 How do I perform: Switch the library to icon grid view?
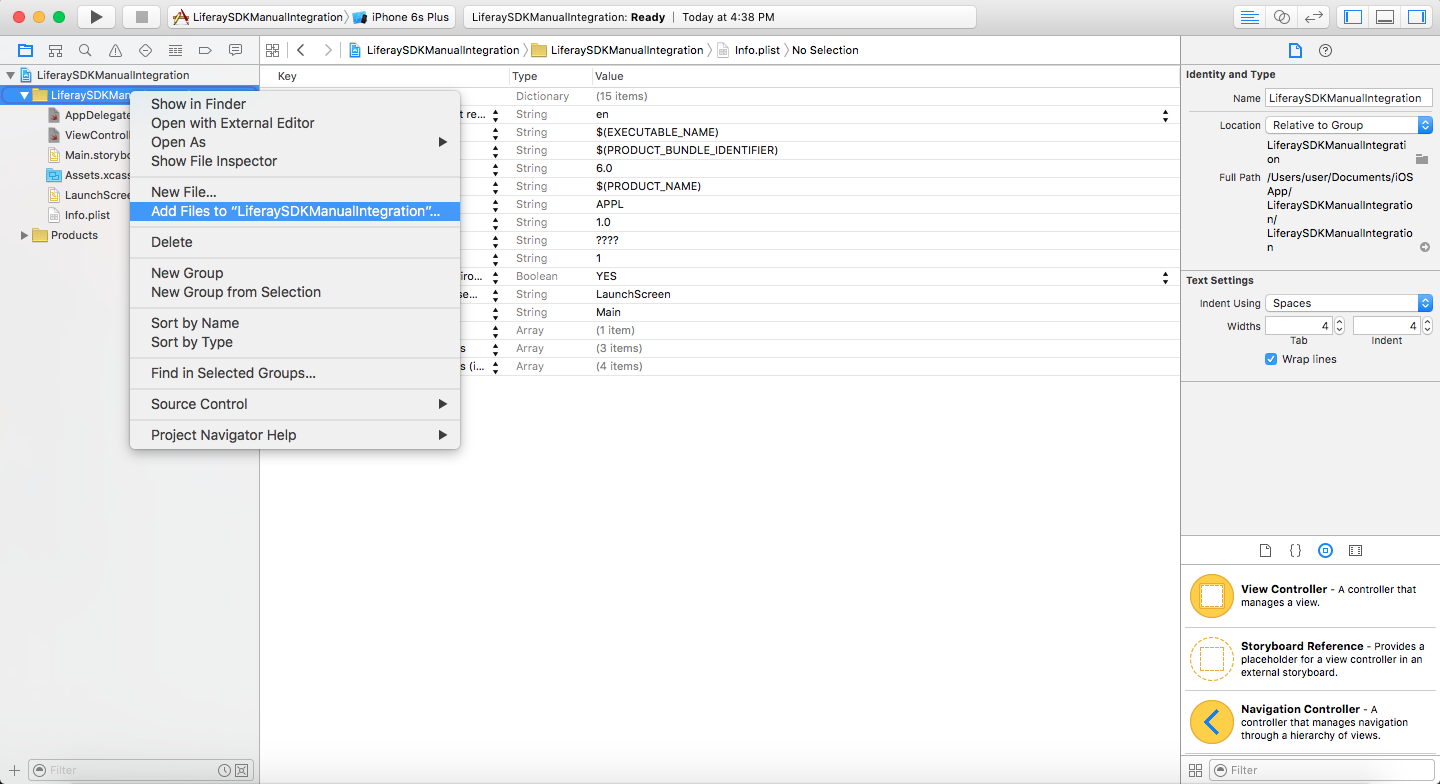point(1195,770)
